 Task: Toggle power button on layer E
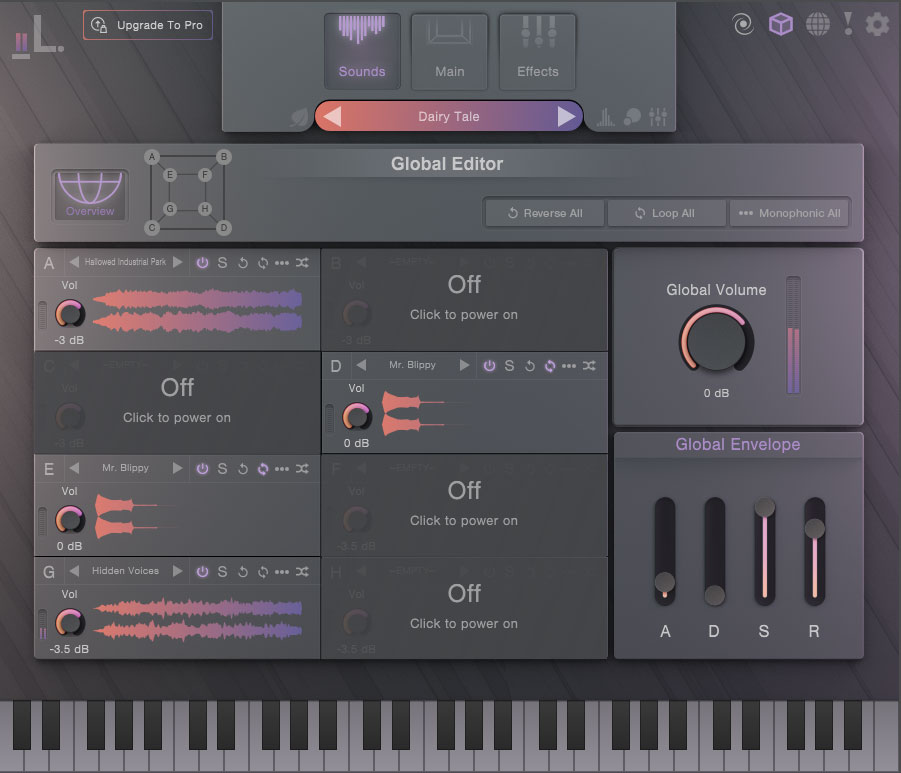pos(202,469)
